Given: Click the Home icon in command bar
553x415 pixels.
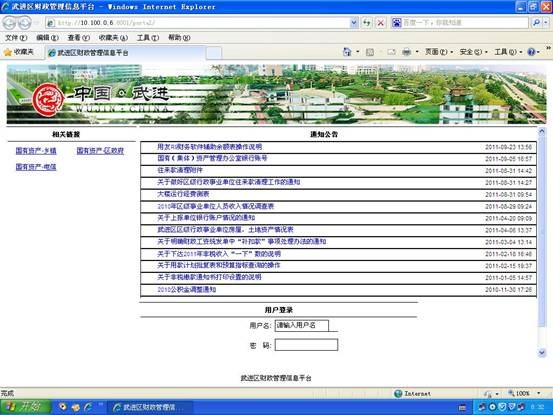Looking at the screenshot, I should [x=347, y=52].
